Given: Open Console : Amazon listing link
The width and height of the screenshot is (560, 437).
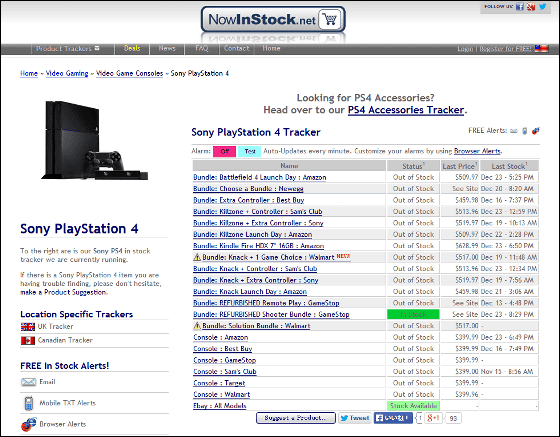Looking at the screenshot, I should 221,337.
